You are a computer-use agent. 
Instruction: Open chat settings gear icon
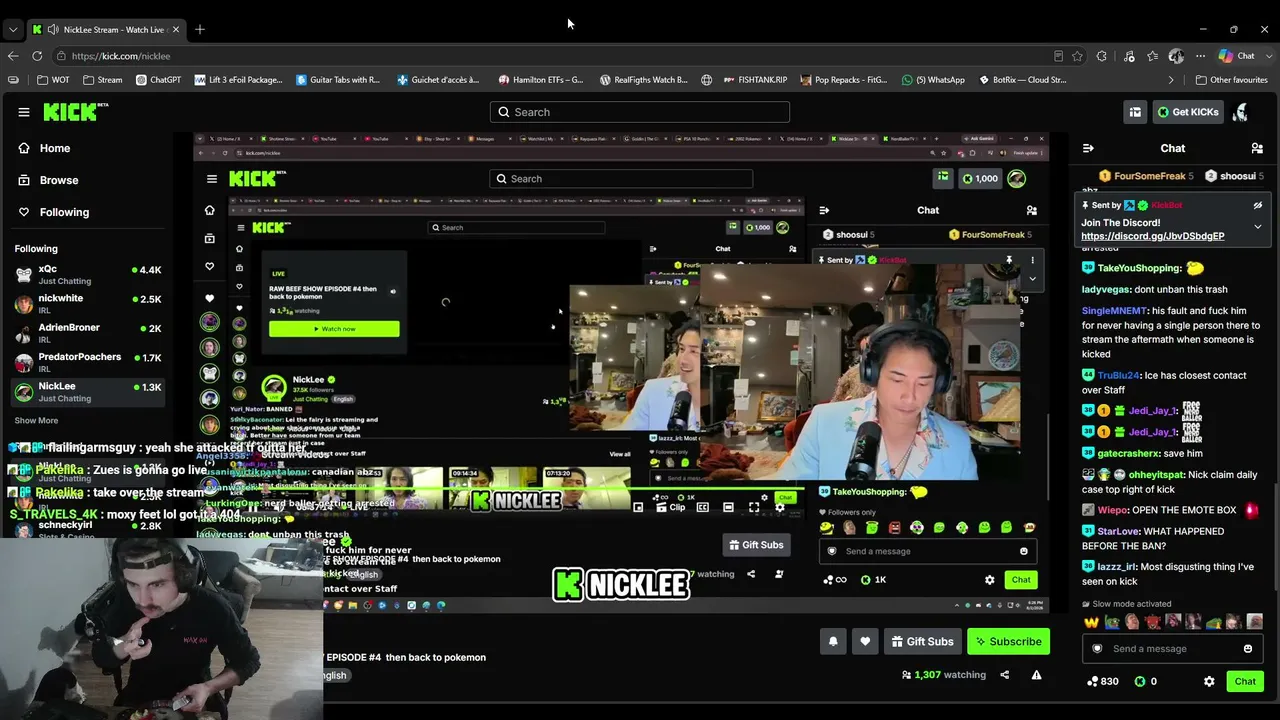(1209, 681)
